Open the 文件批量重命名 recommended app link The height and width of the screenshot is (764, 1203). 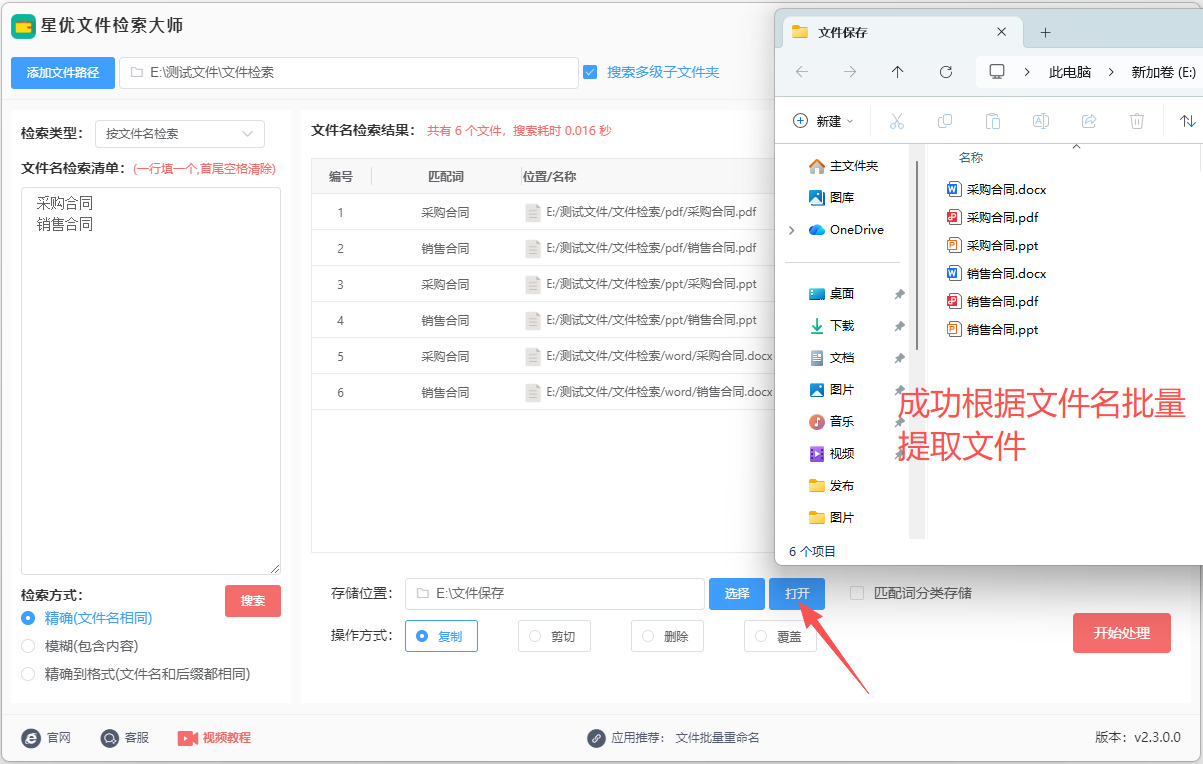718,738
